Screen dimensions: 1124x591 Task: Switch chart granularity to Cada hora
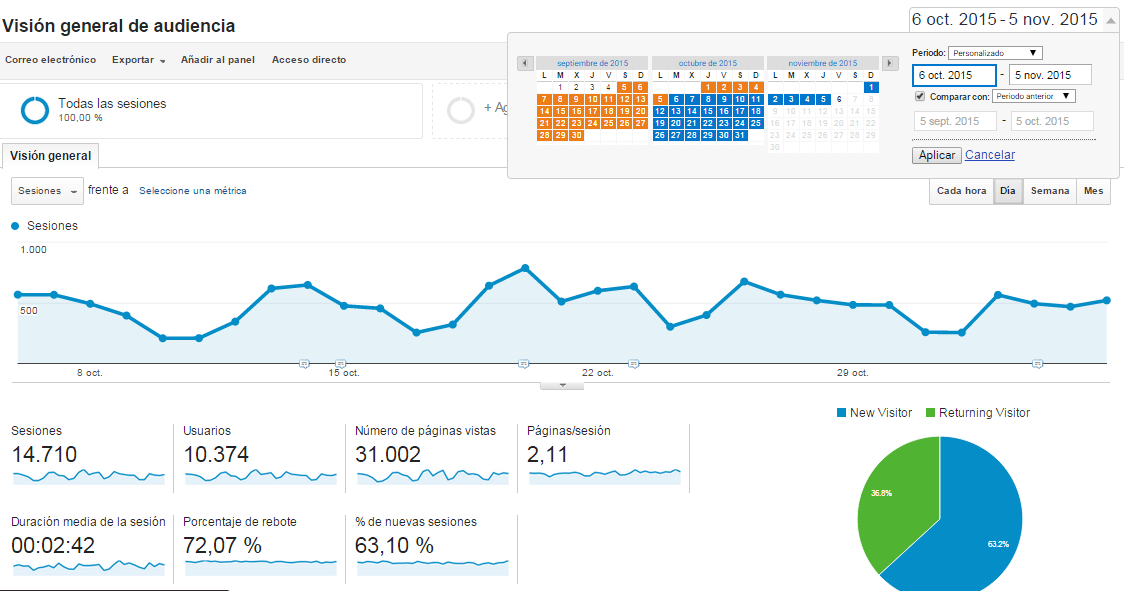click(x=961, y=191)
